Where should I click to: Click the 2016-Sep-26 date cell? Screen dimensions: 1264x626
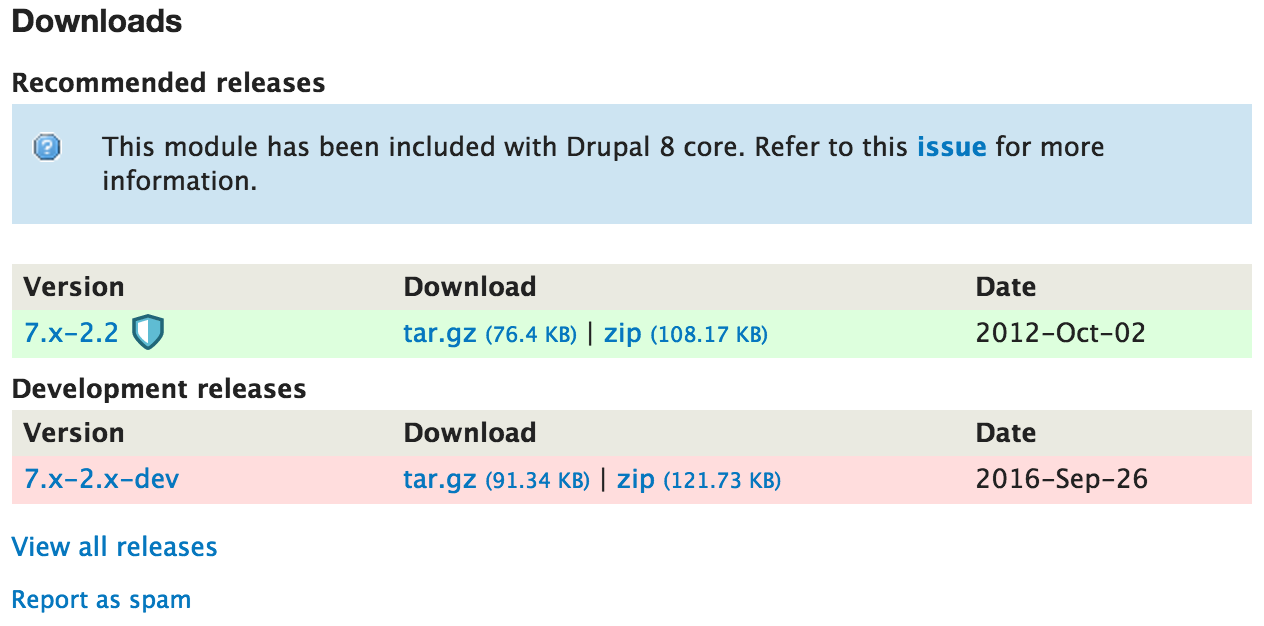click(1061, 479)
